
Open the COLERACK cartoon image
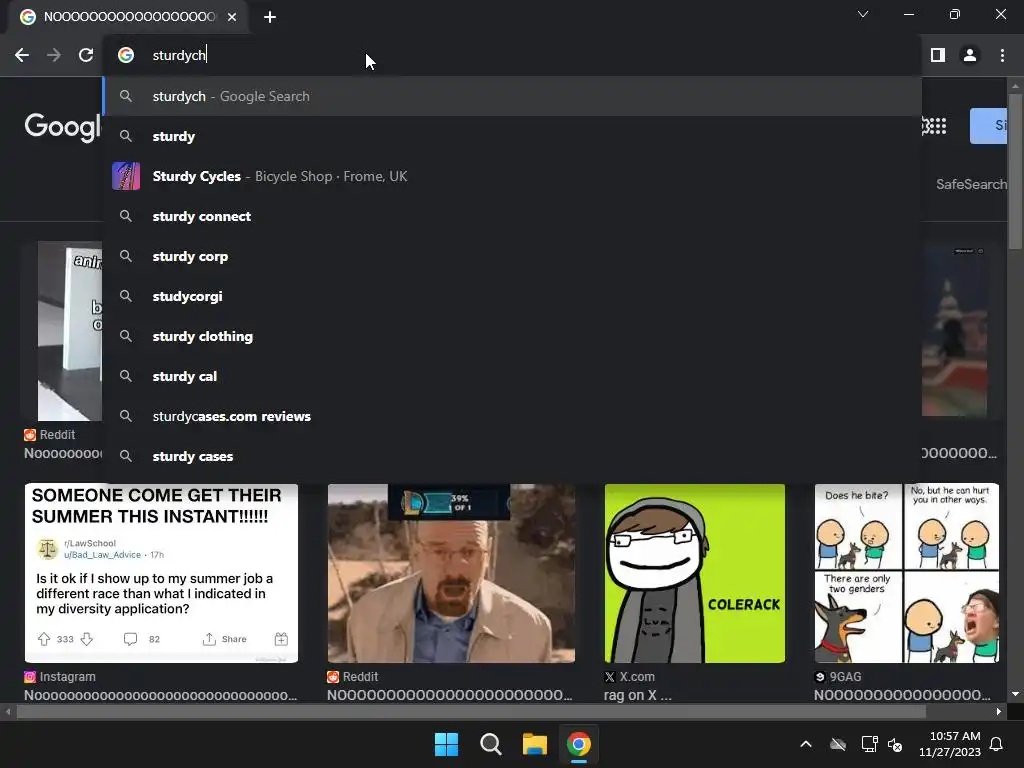pyautogui.click(x=695, y=573)
